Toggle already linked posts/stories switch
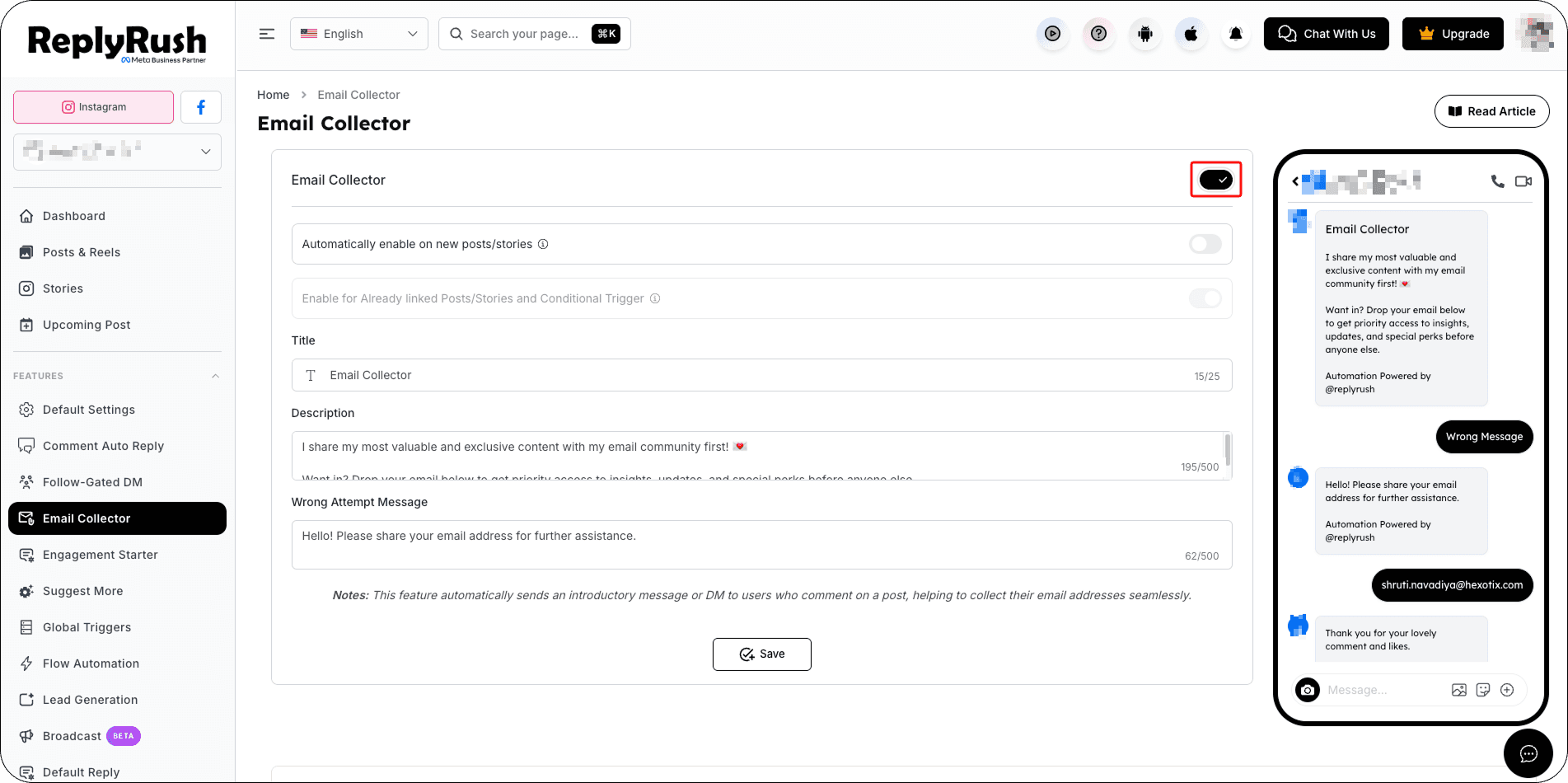The image size is (1568, 783). 1205,298
